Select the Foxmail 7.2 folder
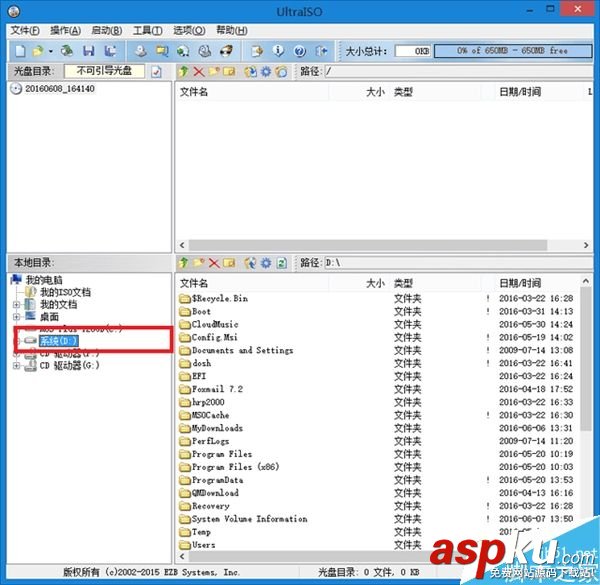The width and height of the screenshot is (600, 585). (x=217, y=389)
